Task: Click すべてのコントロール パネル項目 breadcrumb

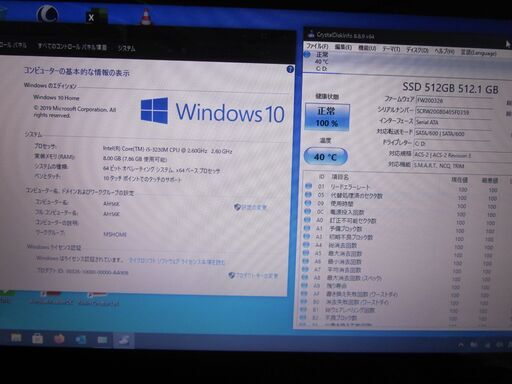Action: coord(72,46)
